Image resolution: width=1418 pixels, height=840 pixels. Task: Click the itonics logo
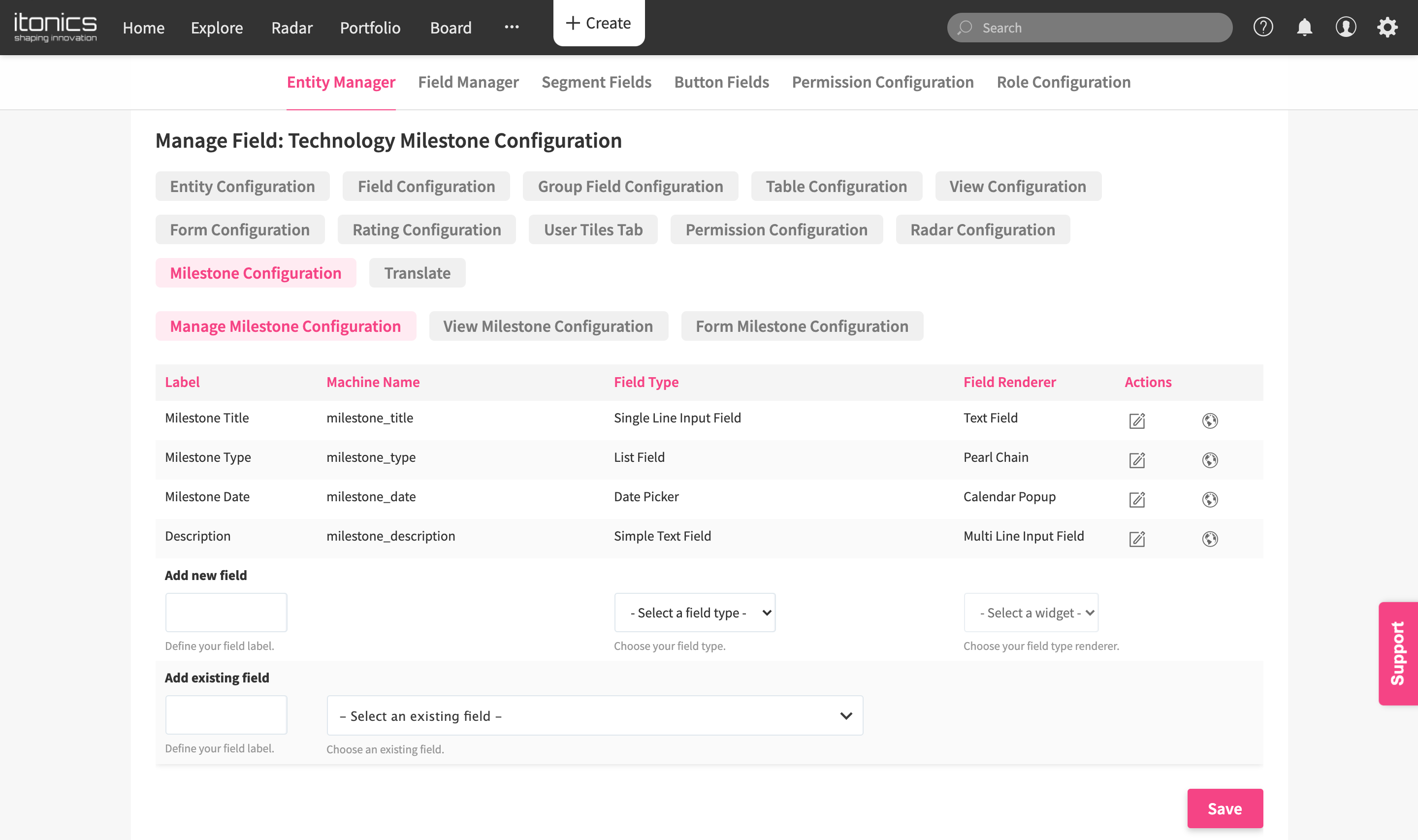(56, 27)
